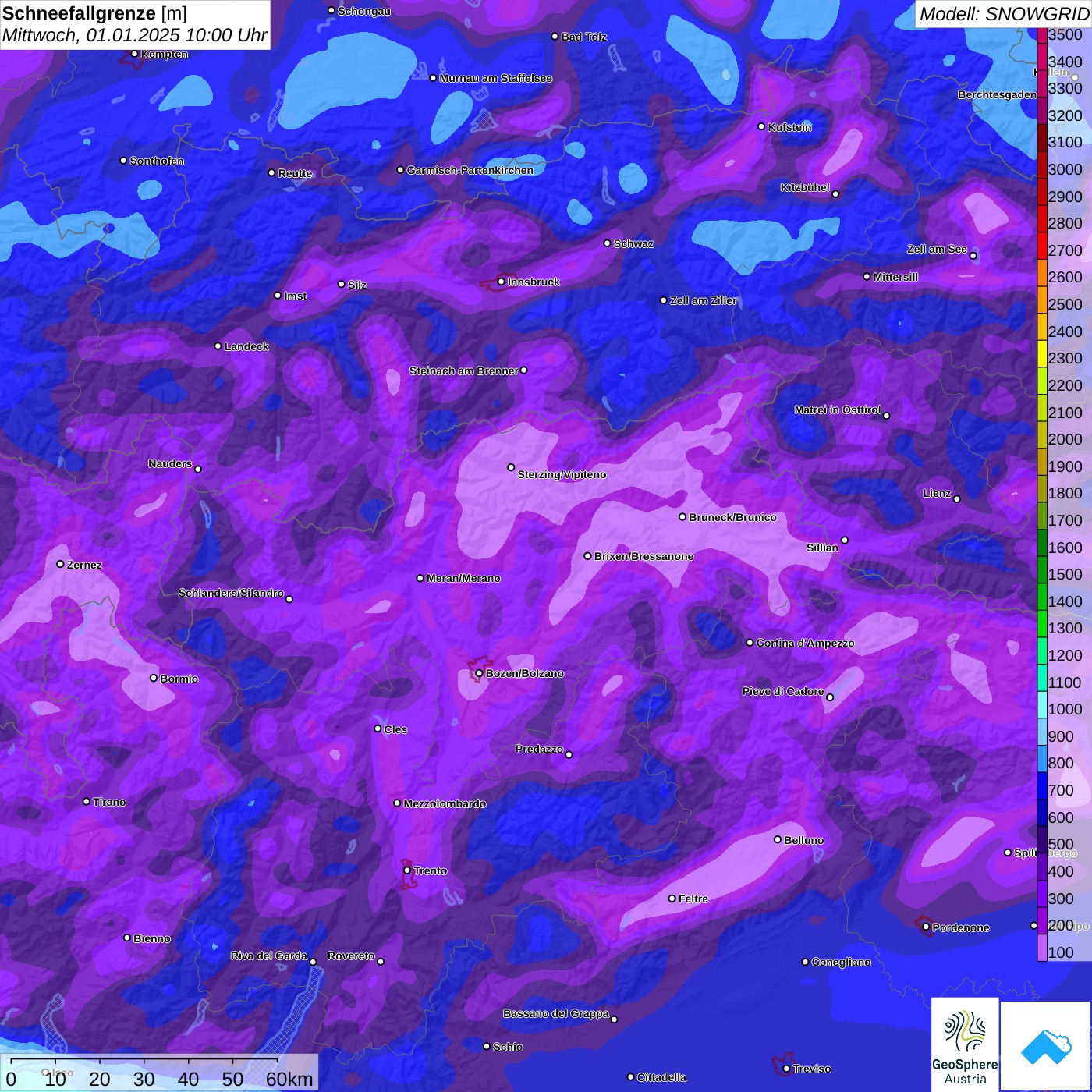
Task: Click the Zell am See location dot
Action: [x=973, y=256]
